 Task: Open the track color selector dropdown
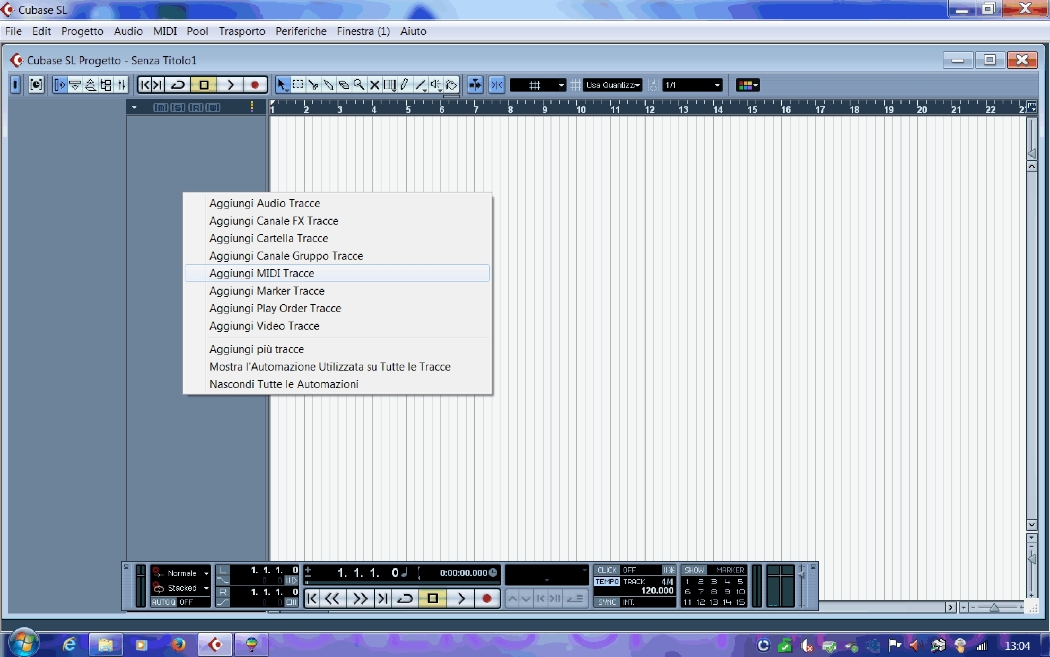click(747, 85)
